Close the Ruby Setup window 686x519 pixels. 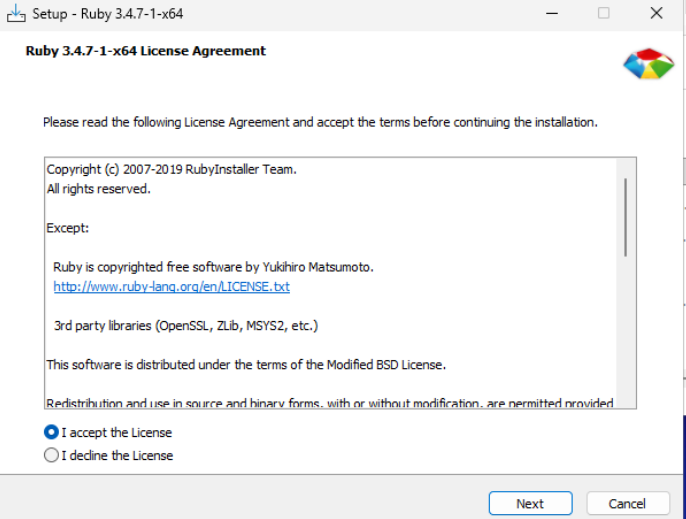655,14
